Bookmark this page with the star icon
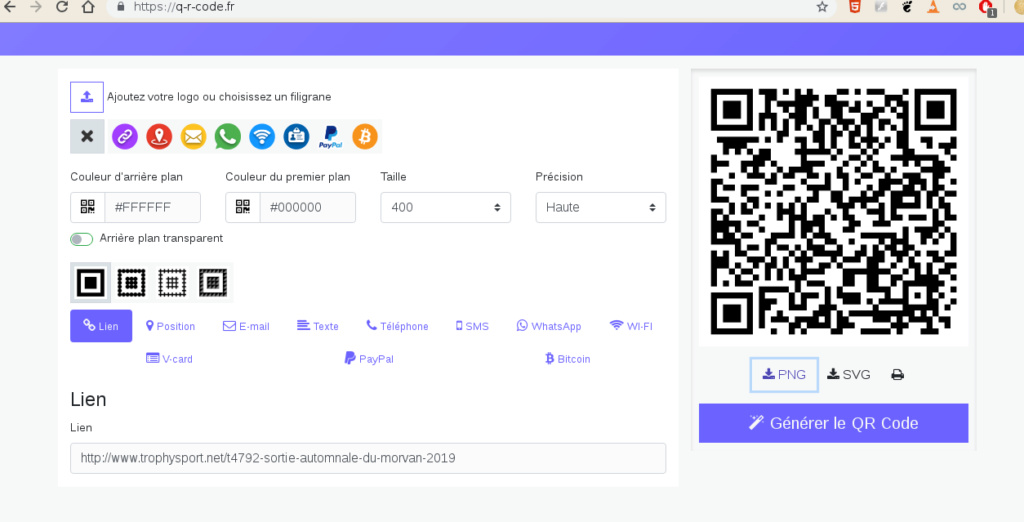 [x=822, y=7]
